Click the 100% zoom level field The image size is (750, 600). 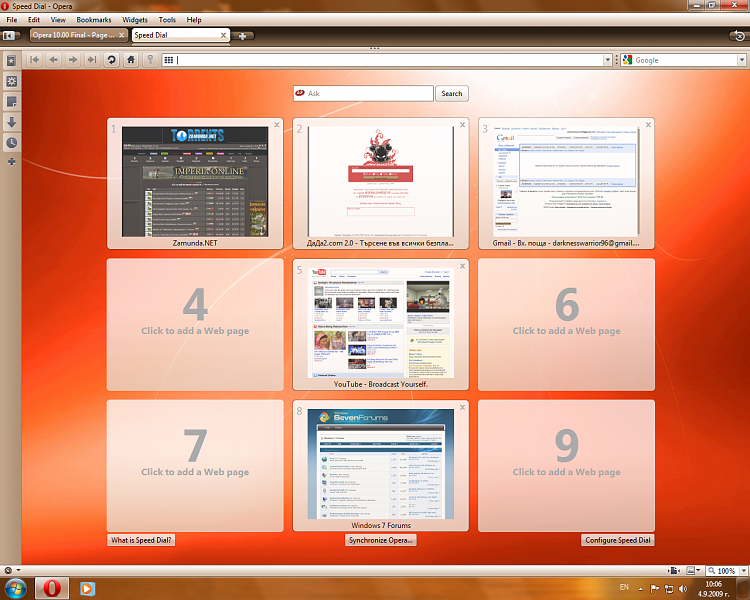coord(723,571)
